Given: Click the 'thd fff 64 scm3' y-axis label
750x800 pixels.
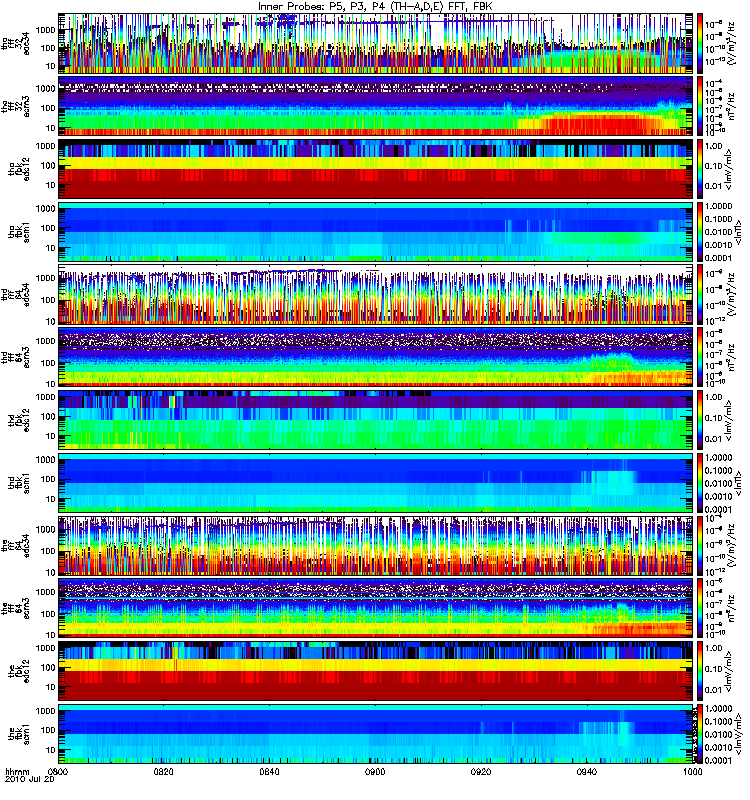Looking at the screenshot, I should [x=15, y=357].
